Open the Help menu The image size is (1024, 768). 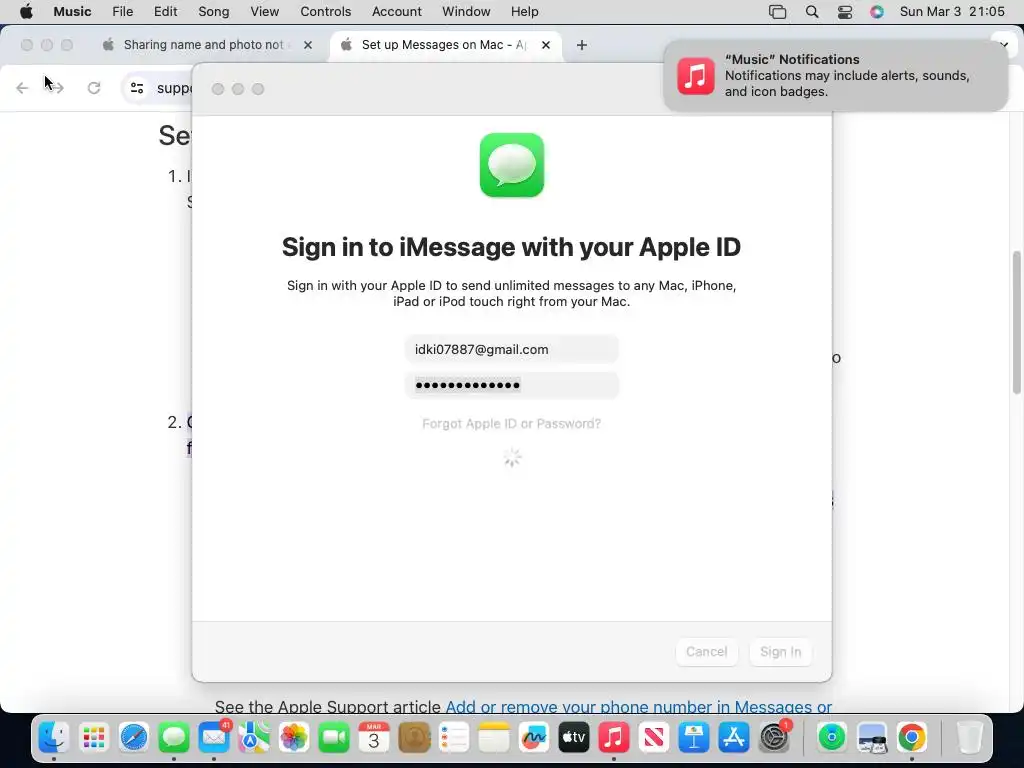pos(524,12)
